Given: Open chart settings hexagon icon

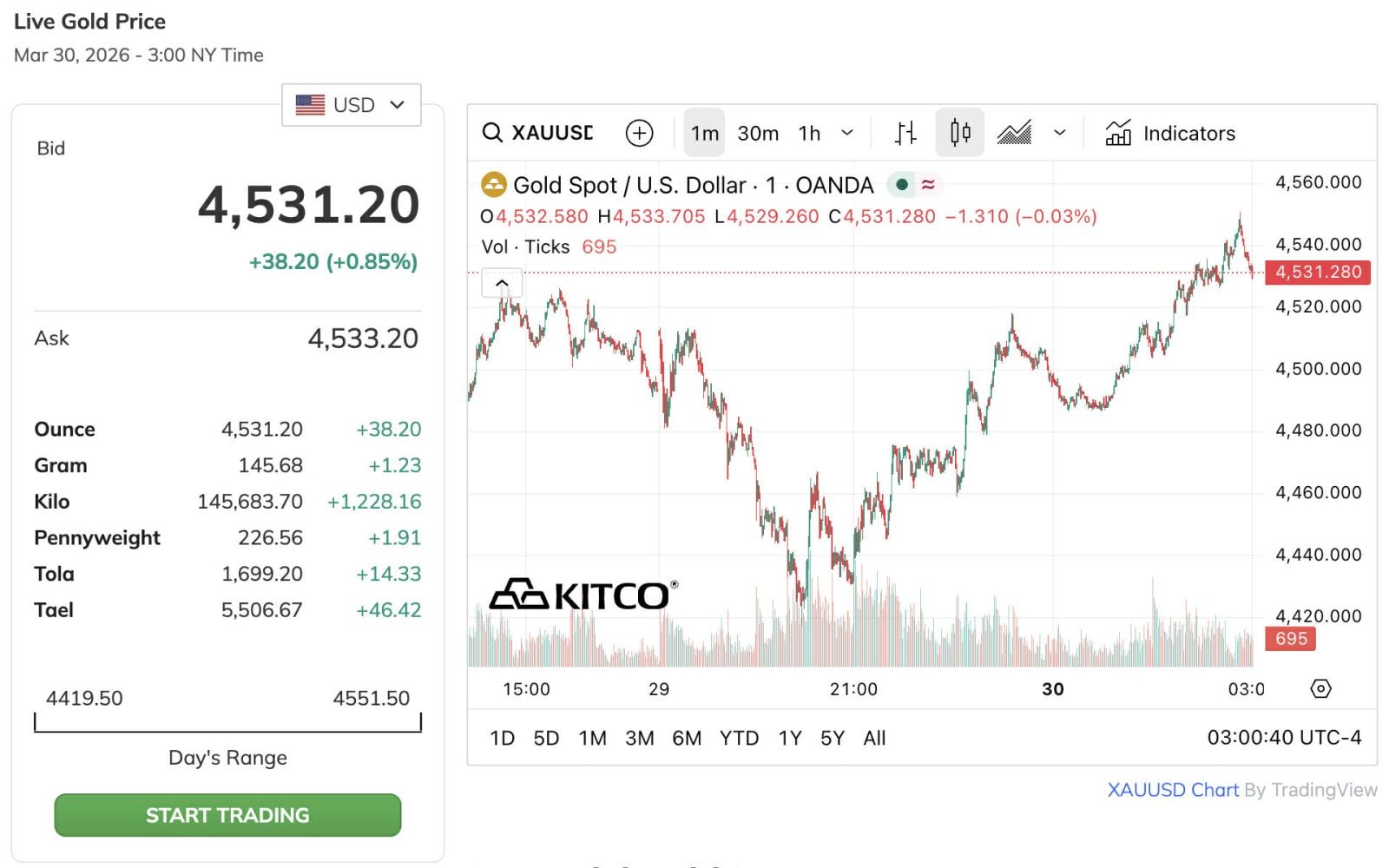Looking at the screenshot, I should click(x=1320, y=689).
